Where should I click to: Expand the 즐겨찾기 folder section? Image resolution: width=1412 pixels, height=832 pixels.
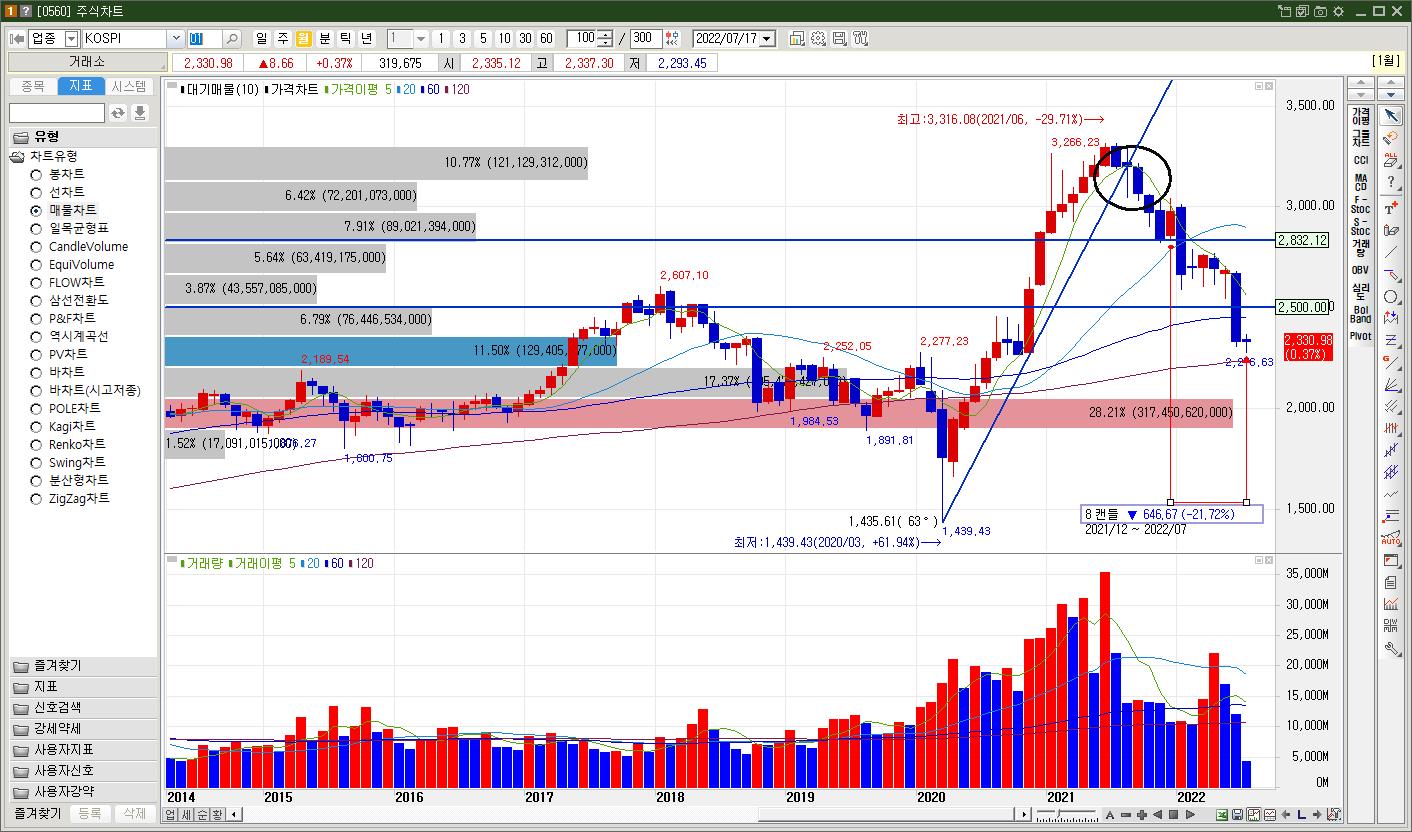(x=82, y=666)
